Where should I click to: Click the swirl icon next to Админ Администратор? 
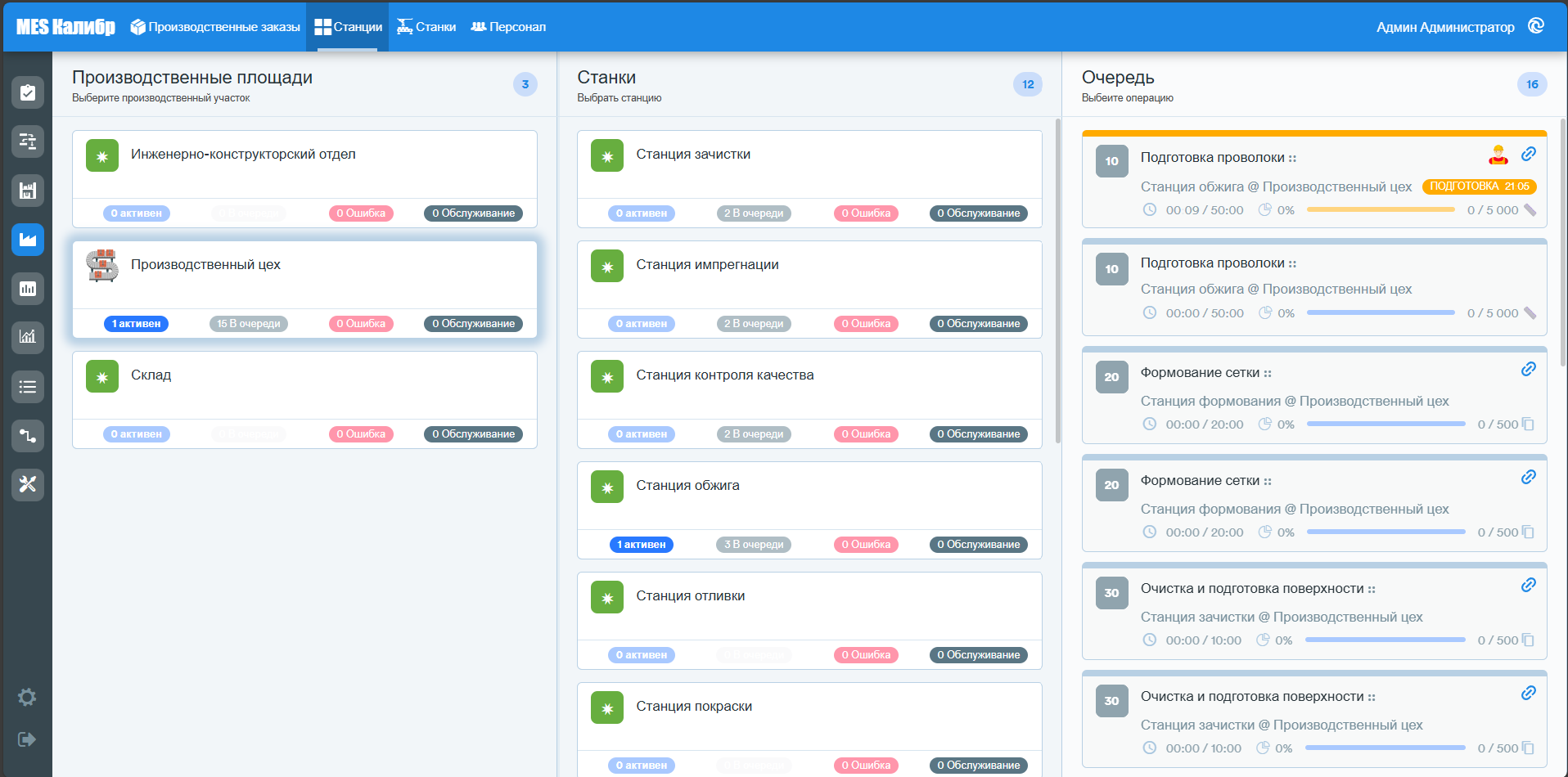(x=1536, y=26)
